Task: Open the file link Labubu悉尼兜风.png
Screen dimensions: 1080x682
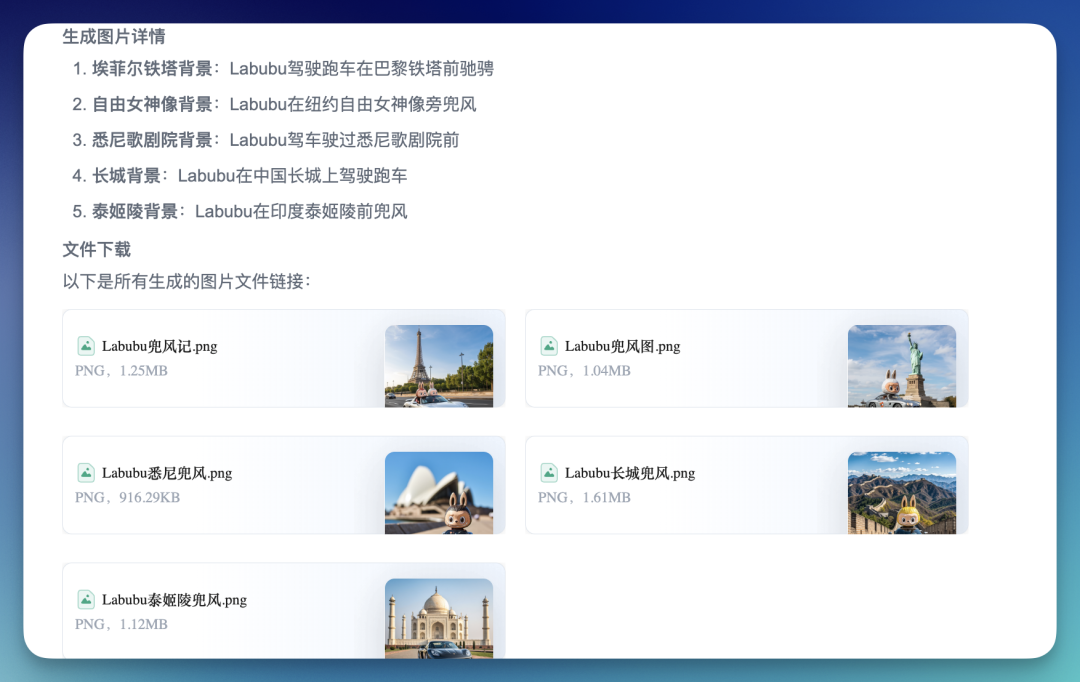Action: (x=167, y=473)
